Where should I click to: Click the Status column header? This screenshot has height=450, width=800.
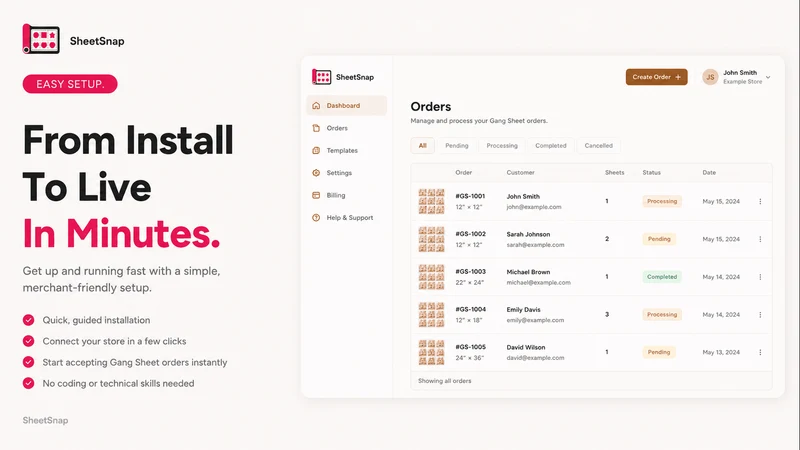click(652, 172)
